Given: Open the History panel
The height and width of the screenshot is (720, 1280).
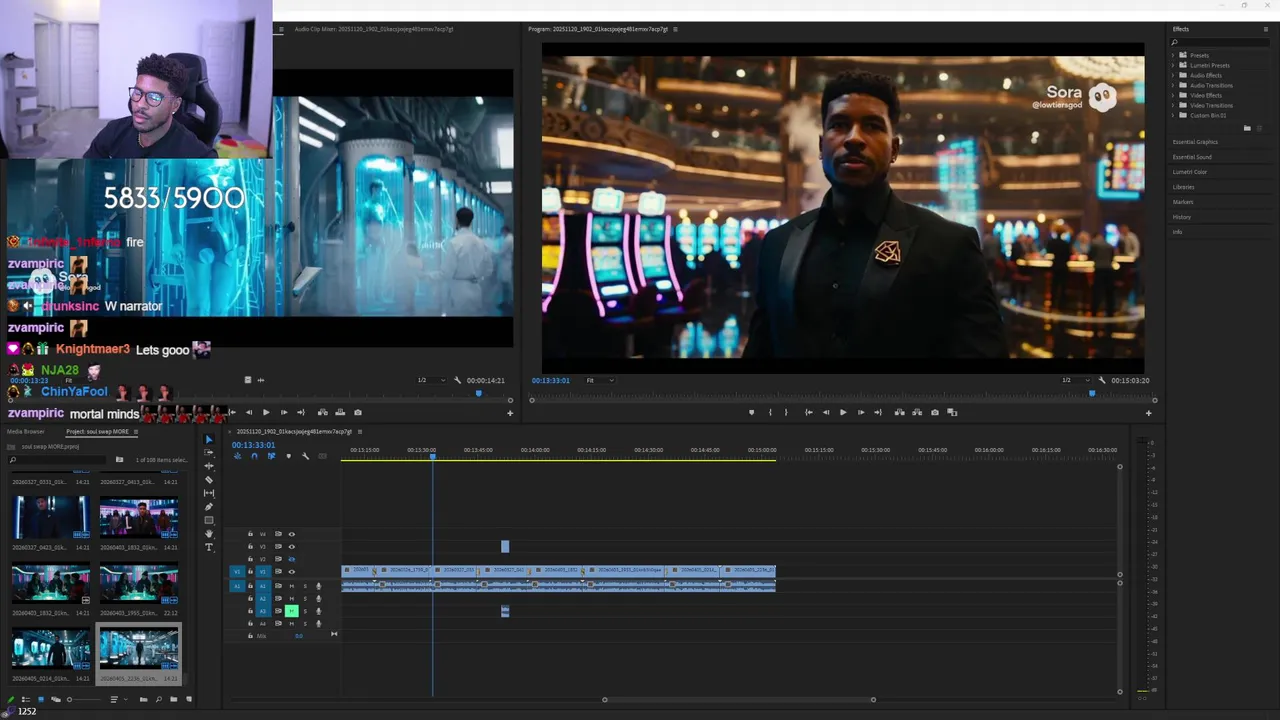Looking at the screenshot, I should click(x=1182, y=217).
